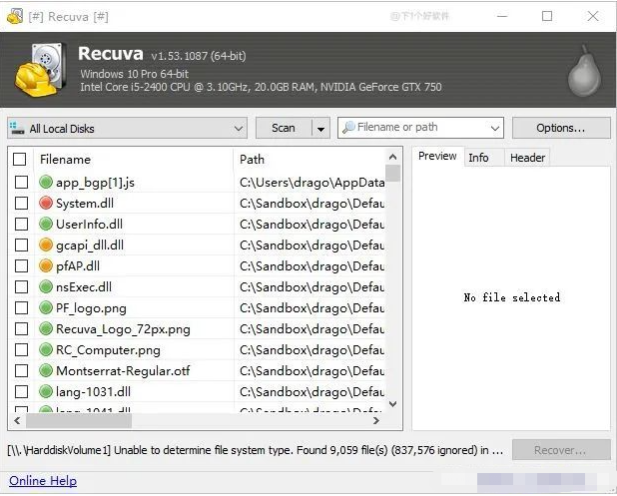Switch to the Header tab
617x496 pixels.
pos(527,158)
